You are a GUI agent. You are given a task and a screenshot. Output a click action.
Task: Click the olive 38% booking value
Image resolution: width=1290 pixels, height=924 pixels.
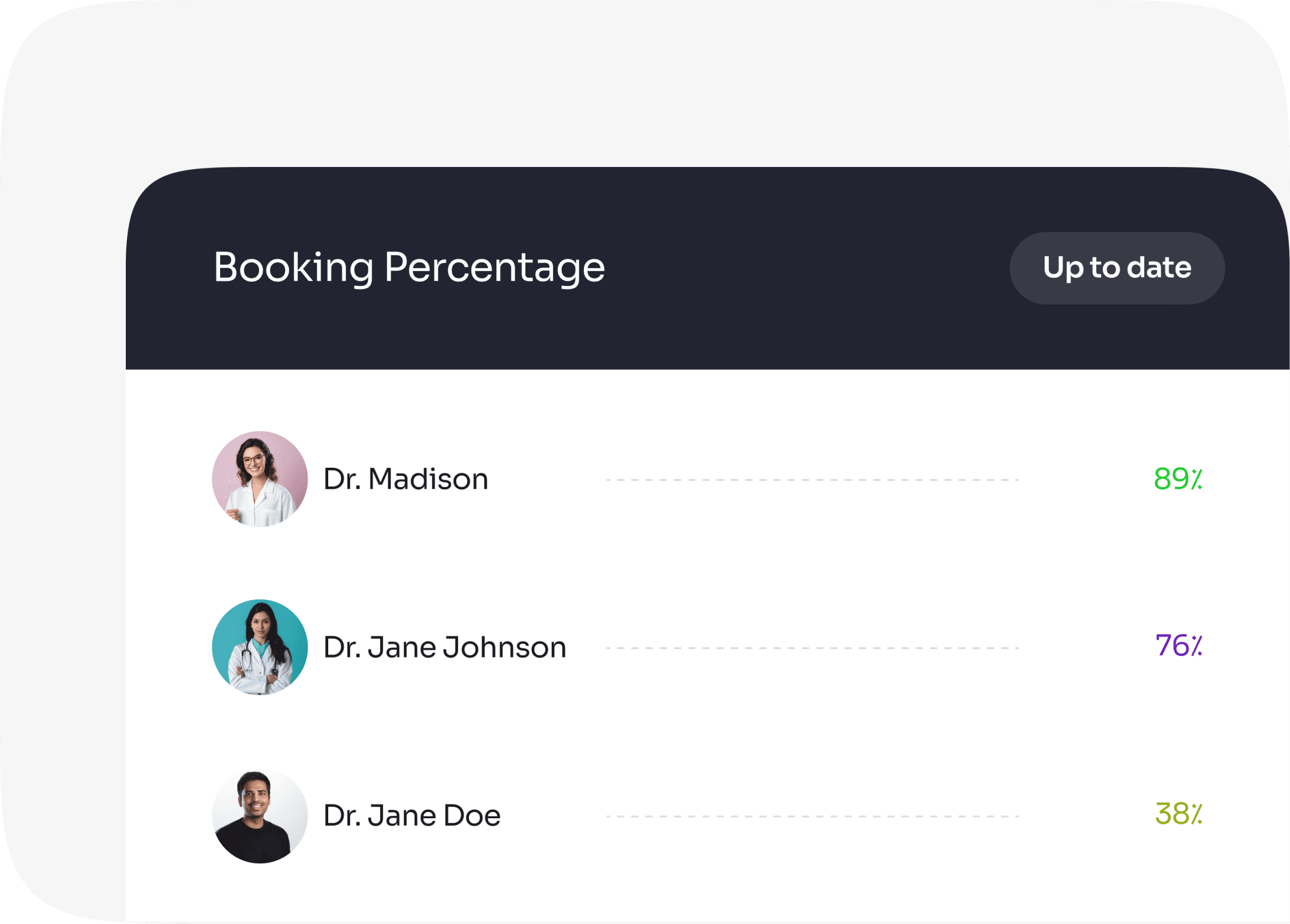1178,814
